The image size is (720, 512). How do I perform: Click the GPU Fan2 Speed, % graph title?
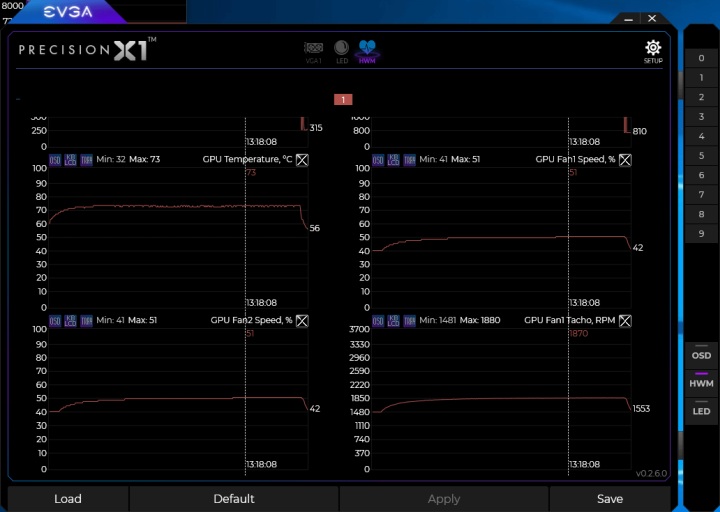[x=251, y=320]
